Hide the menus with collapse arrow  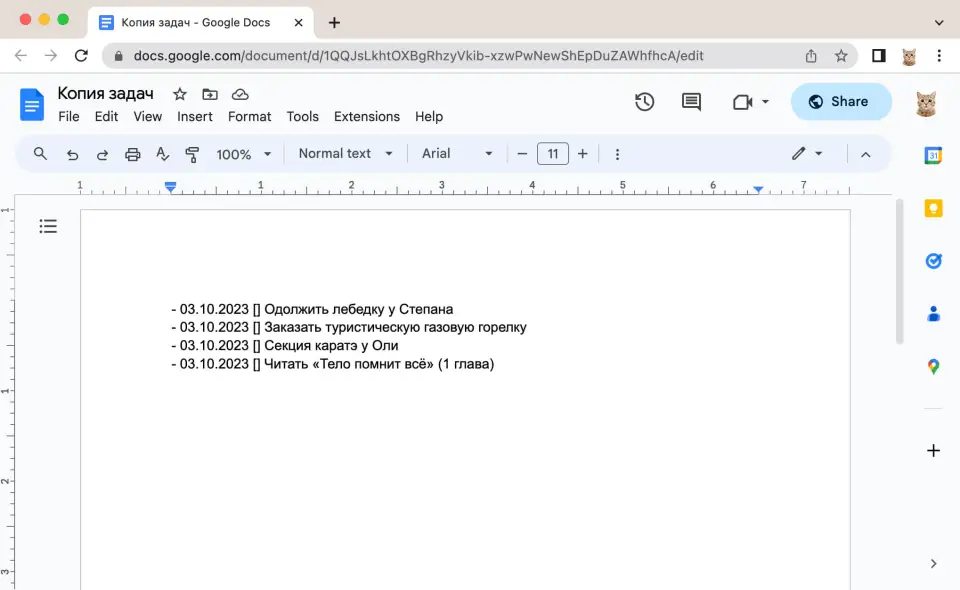pos(866,154)
